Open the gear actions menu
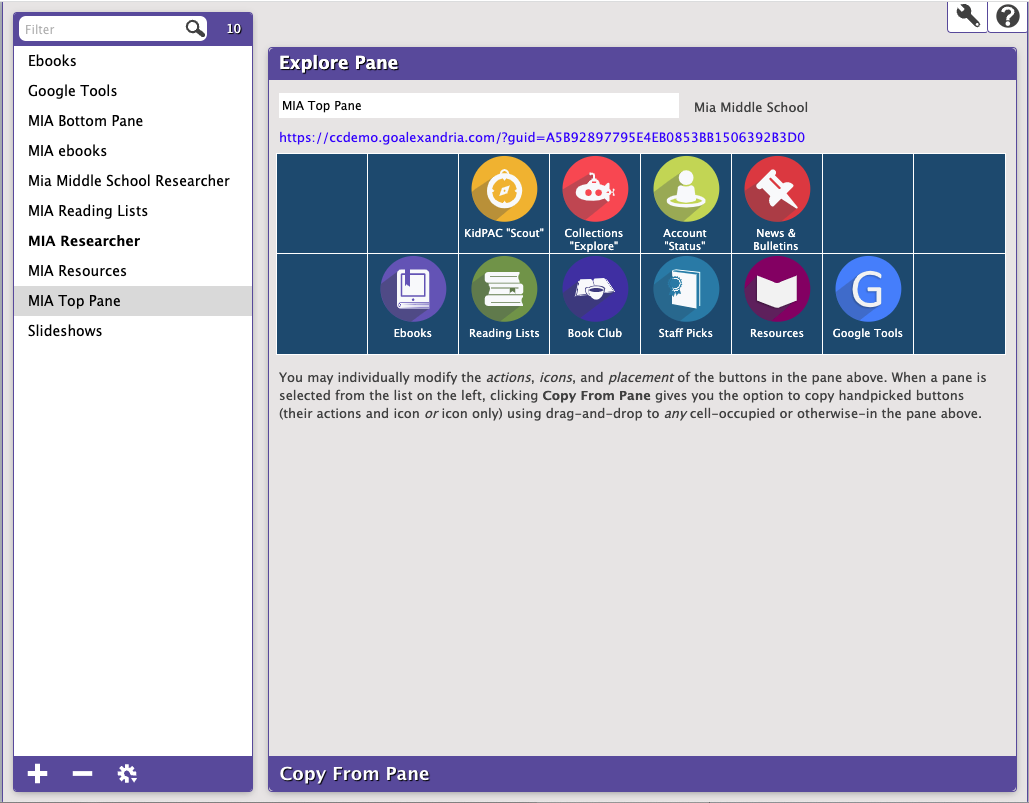Screen dimensions: 1029x803 tap(127, 774)
